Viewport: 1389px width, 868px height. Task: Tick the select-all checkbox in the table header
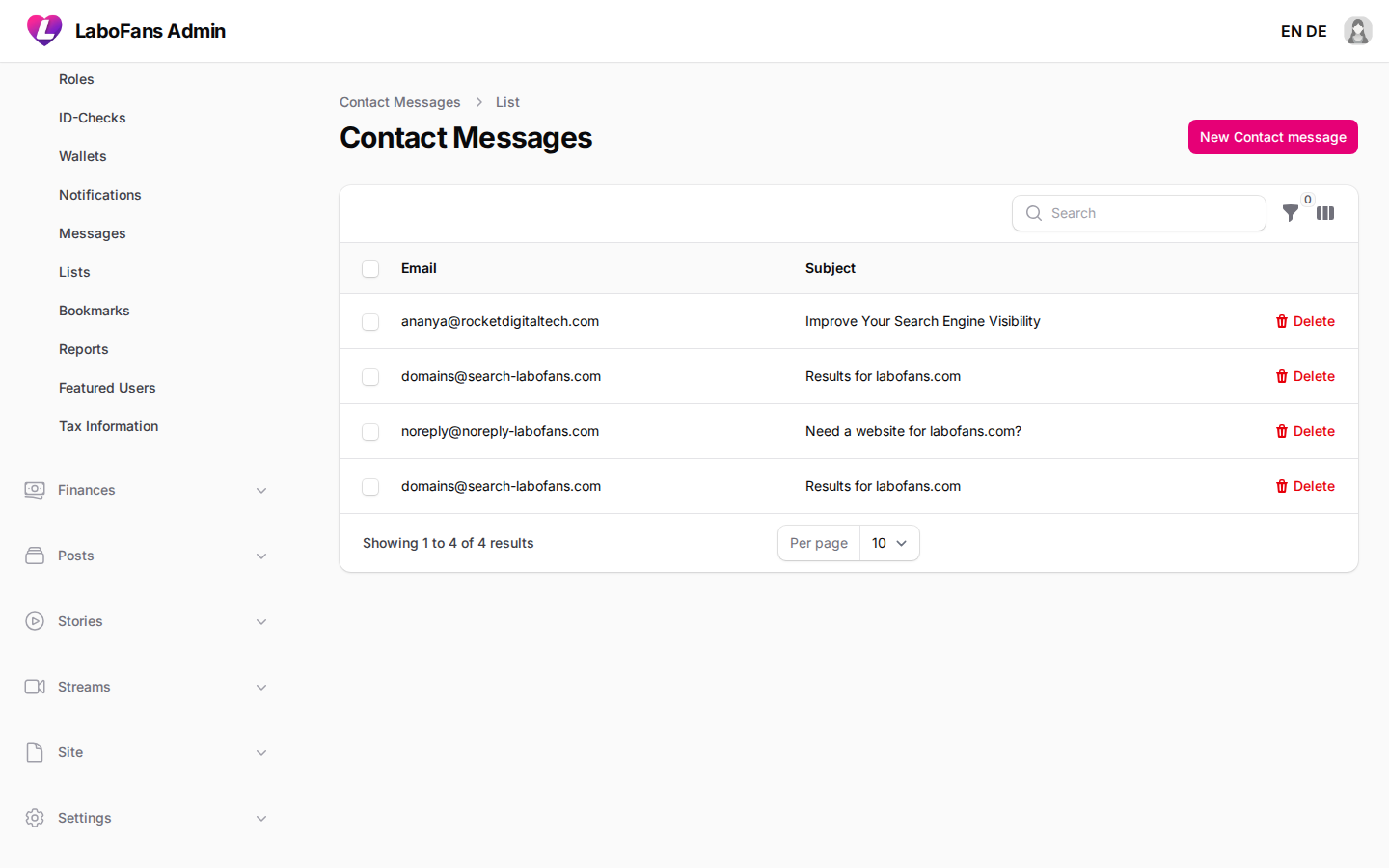point(370,268)
